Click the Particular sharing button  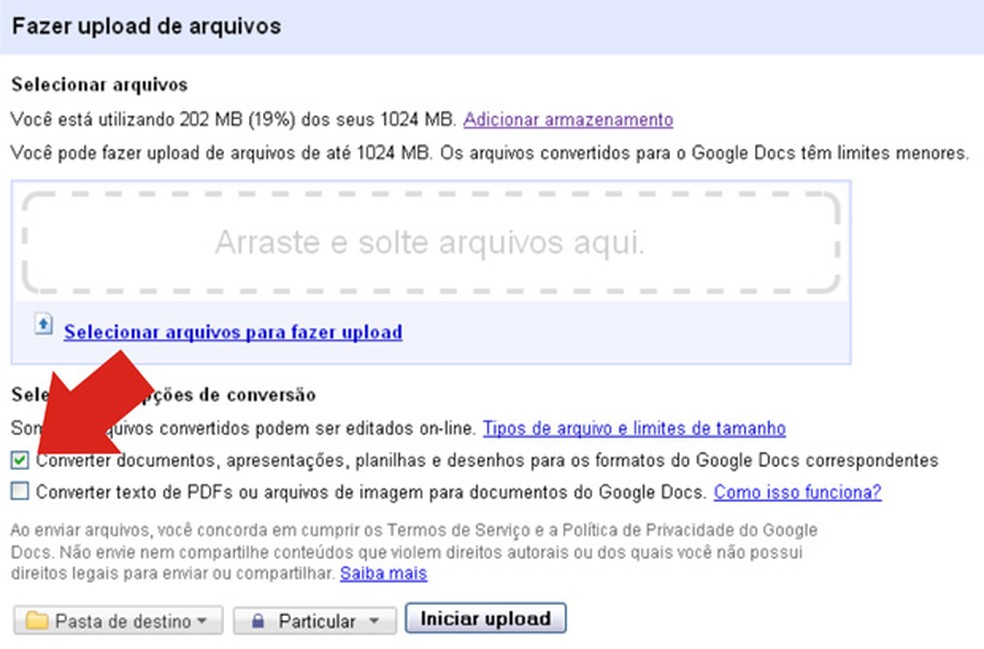tap(313, 618)
